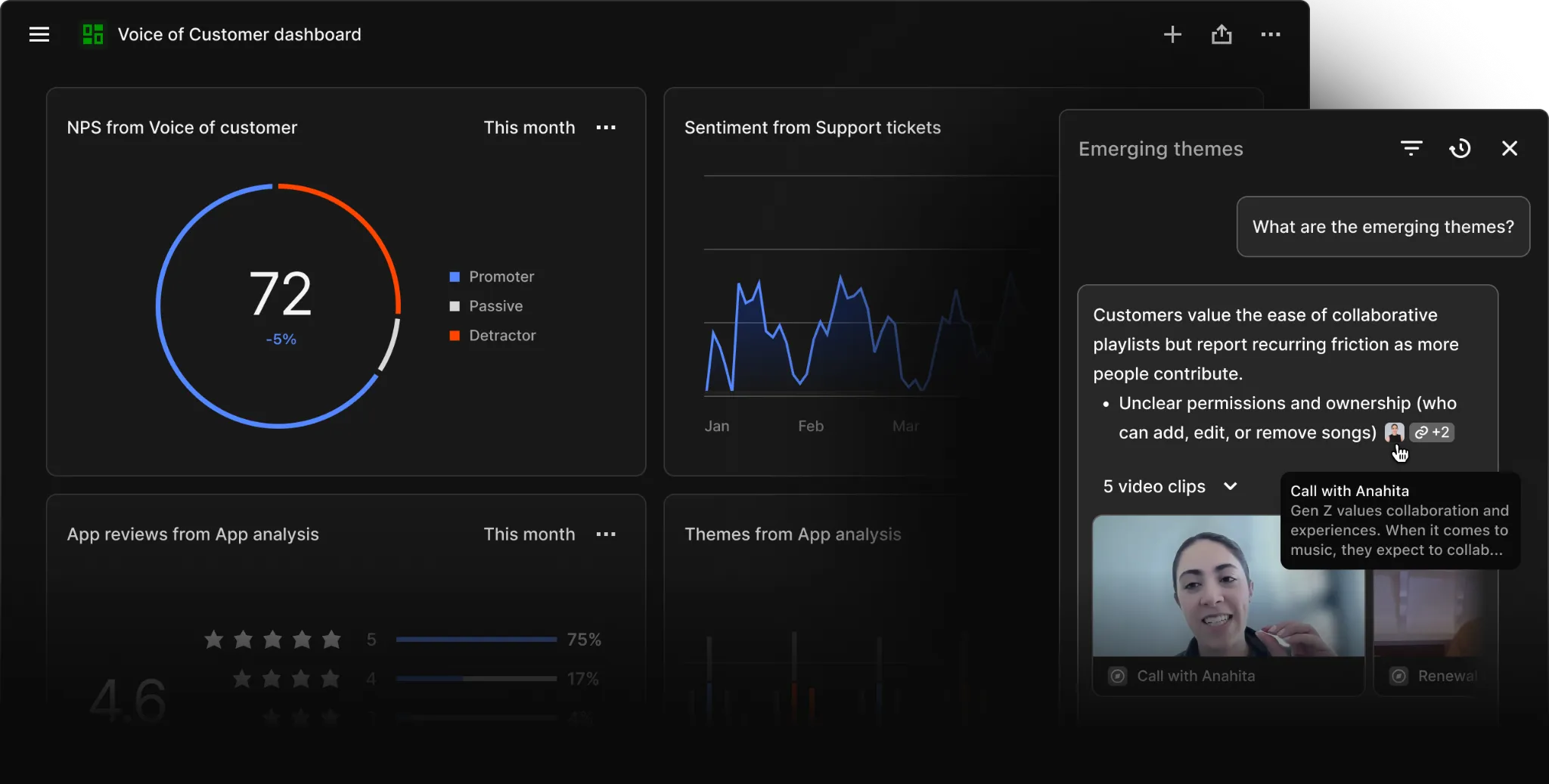Add a new widget with plus icon
The height and width of the screenshot is (784, 1549).
tap(1172, 35)
